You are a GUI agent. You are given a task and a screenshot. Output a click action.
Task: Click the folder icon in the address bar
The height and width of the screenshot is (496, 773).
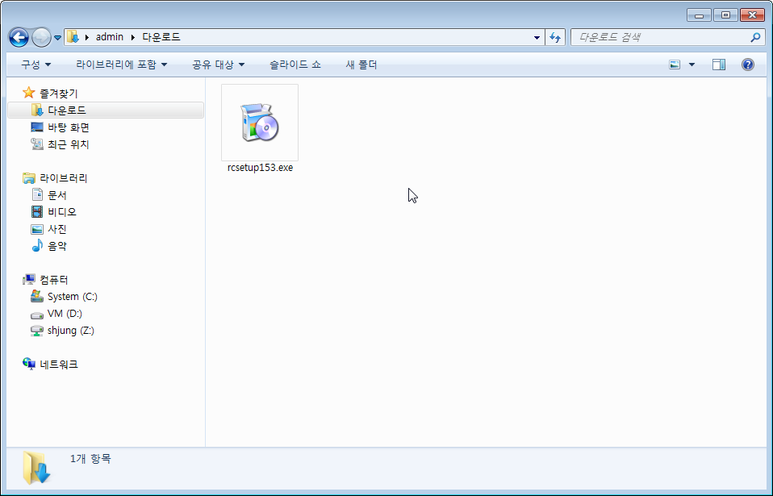point(73,37)
